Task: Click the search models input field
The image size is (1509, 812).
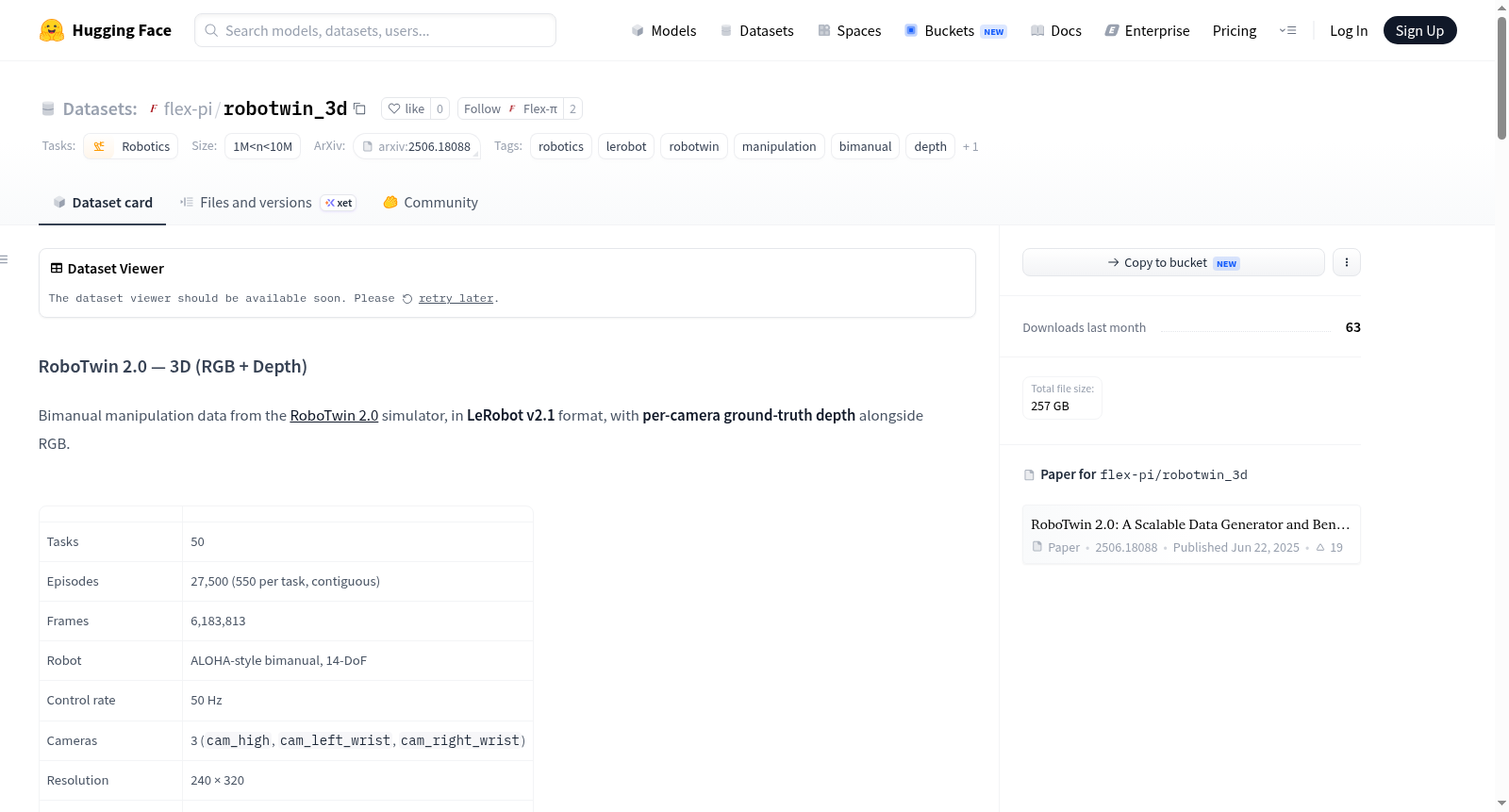Action: [x=375, y=30]
